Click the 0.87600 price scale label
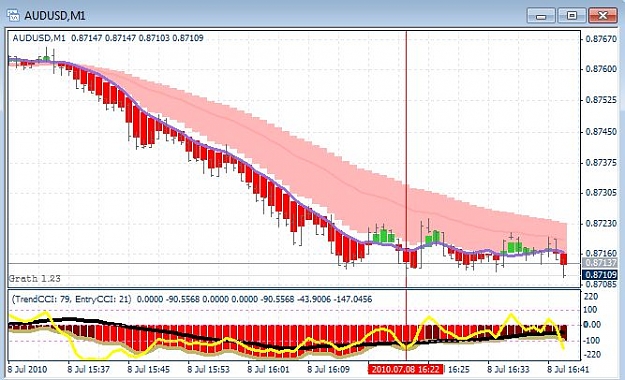625x380 pixels. [x=601, y=69]
